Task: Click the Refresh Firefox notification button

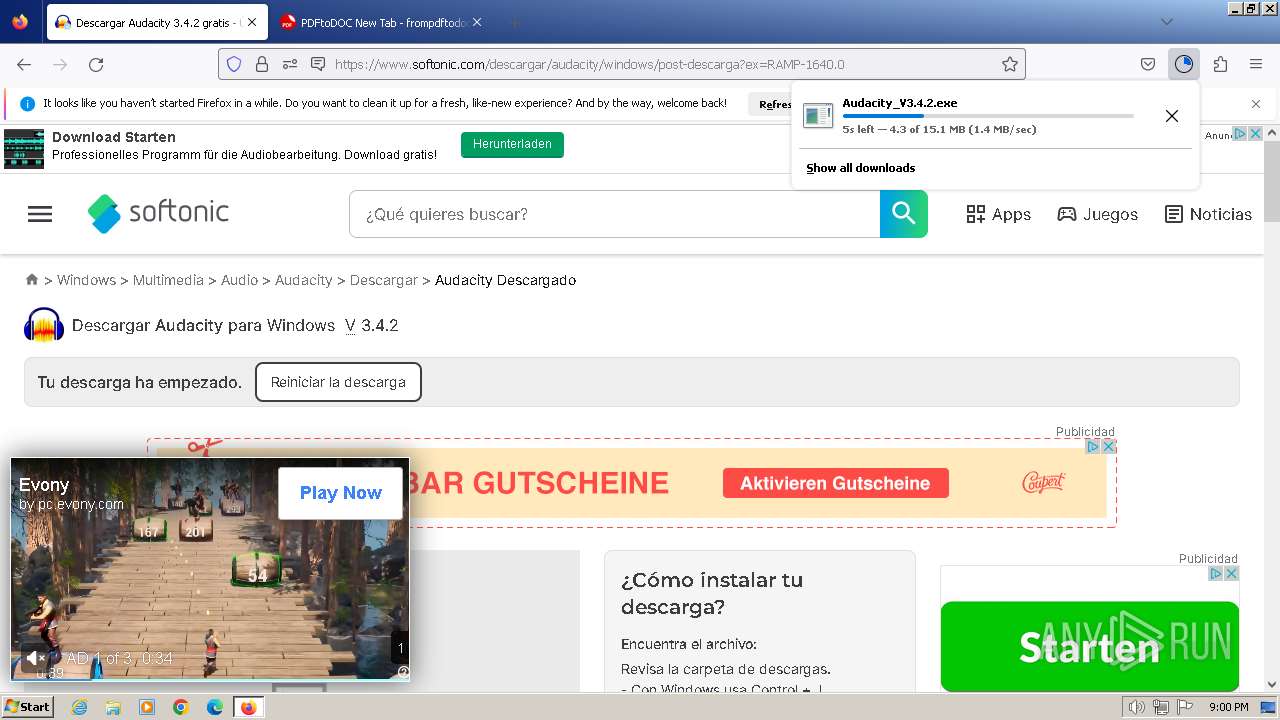Action: pyautogui.click(x=774, y=104)
